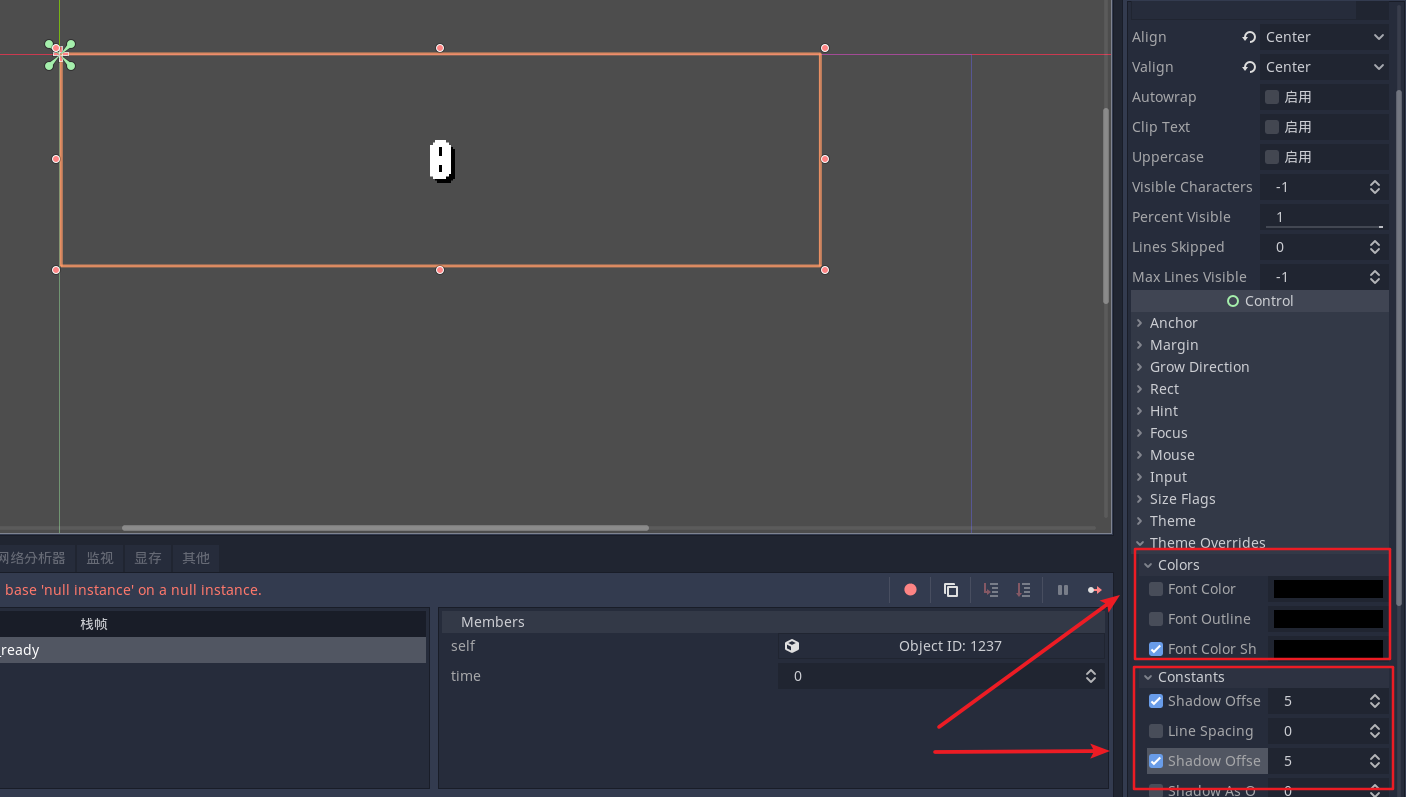The width and height of the screenshot is (1406, 797).
Task: Enable the Autowrap checkbox
Action: coord(1272,97)
